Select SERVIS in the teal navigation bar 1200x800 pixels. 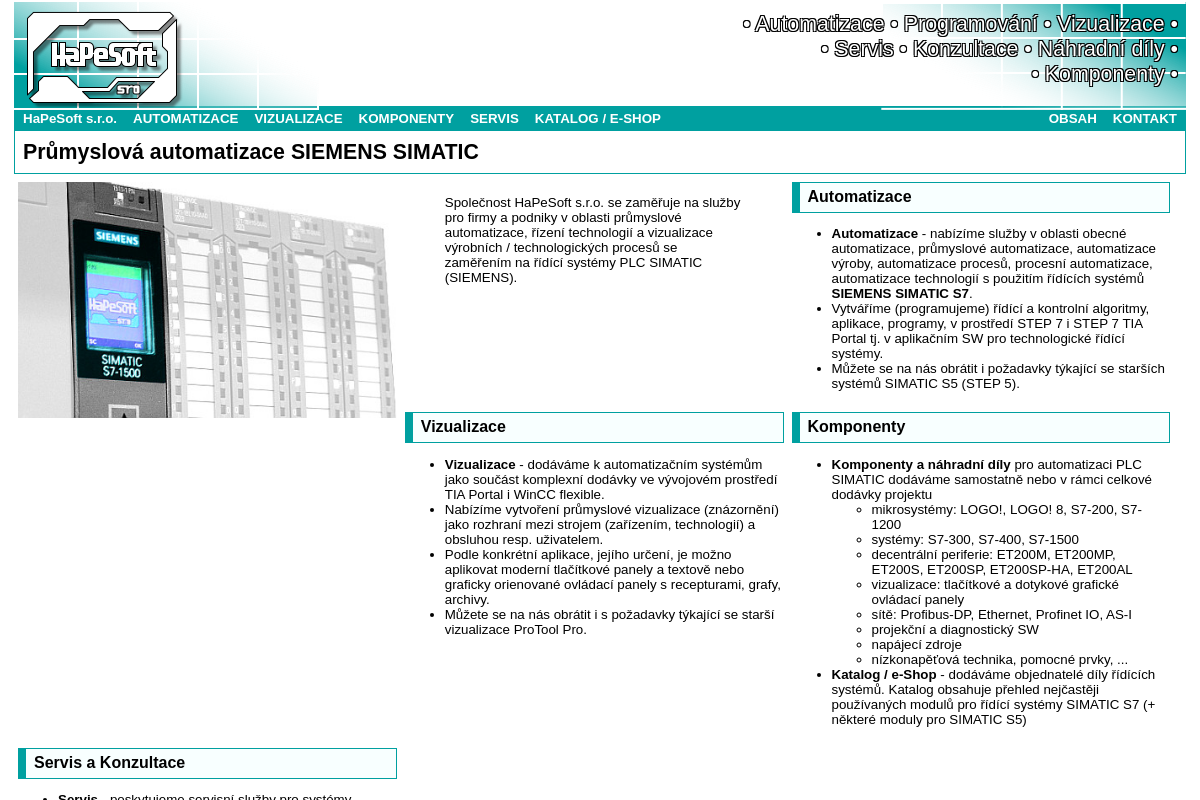(494, 119)
